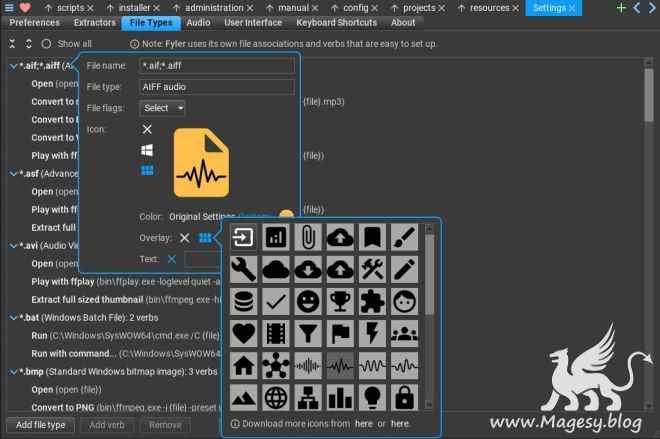The image size is (660, 439).
Task: Switch to the Extractors tab
Action: (x=95, y=23)
